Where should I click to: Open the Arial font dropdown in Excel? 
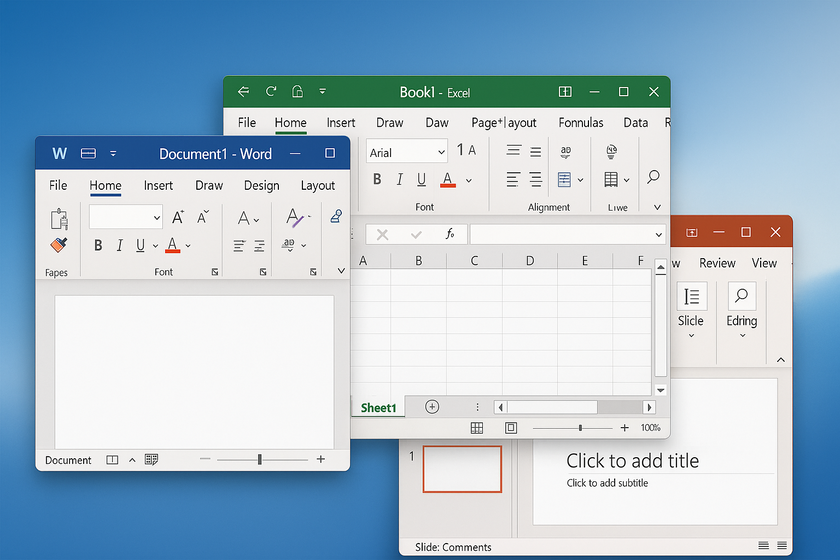pos(439,152)
